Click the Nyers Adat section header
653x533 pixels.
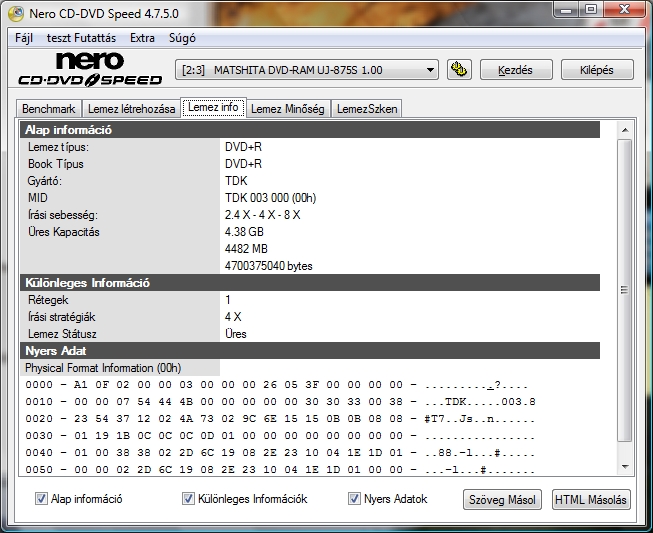310,351
